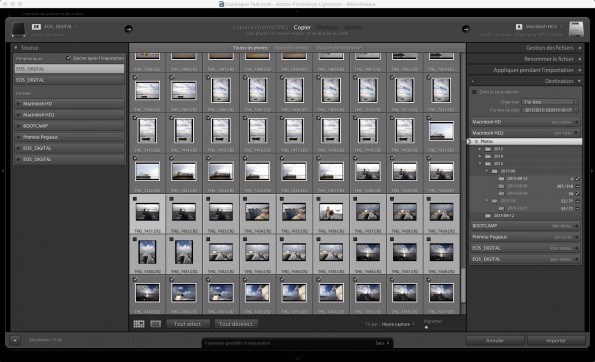This screenshot has height=362, width=595.
Task: Click the source arrow circle icon
Action: tap(129, 29)
